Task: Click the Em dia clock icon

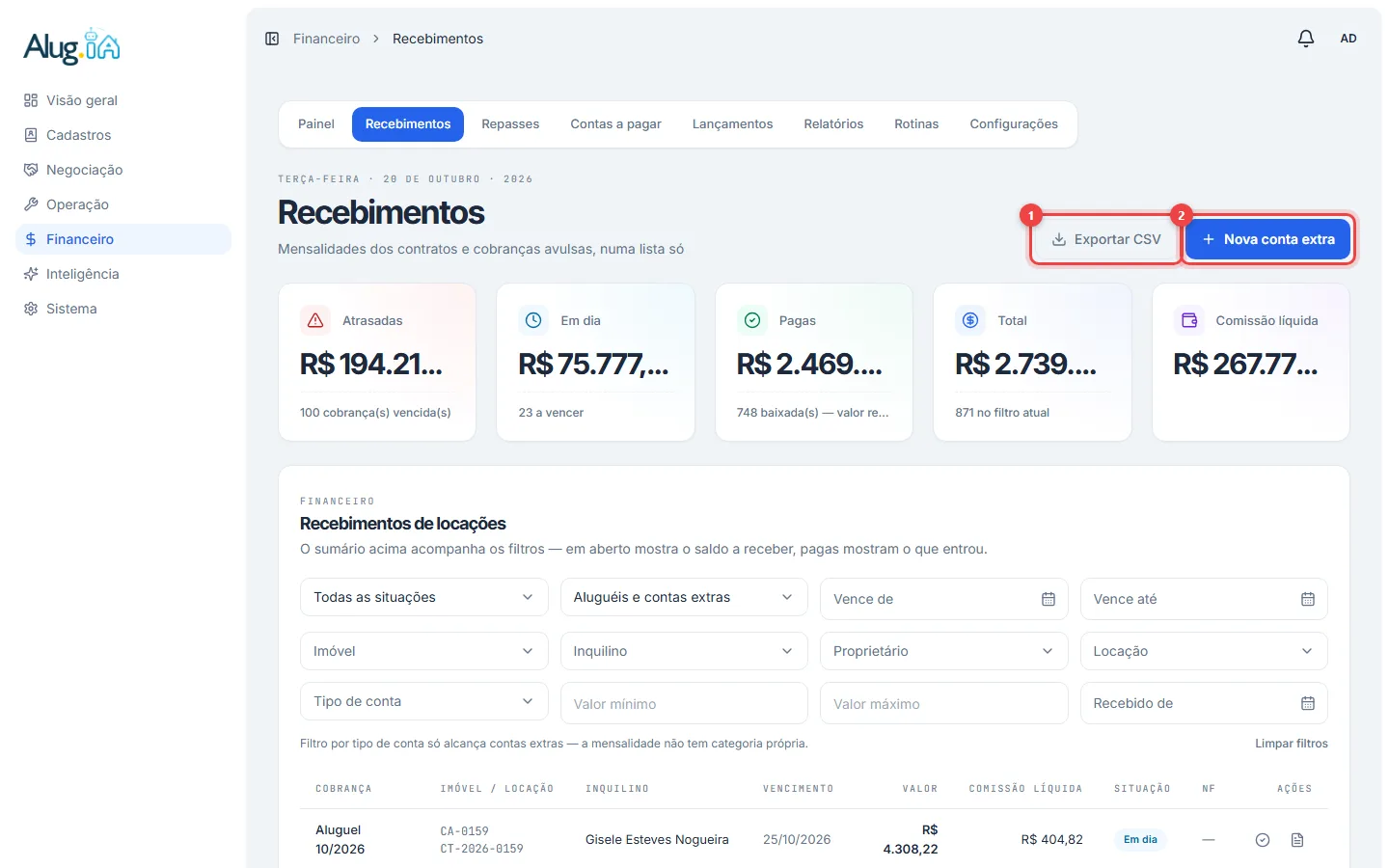Action: (533, 320)
